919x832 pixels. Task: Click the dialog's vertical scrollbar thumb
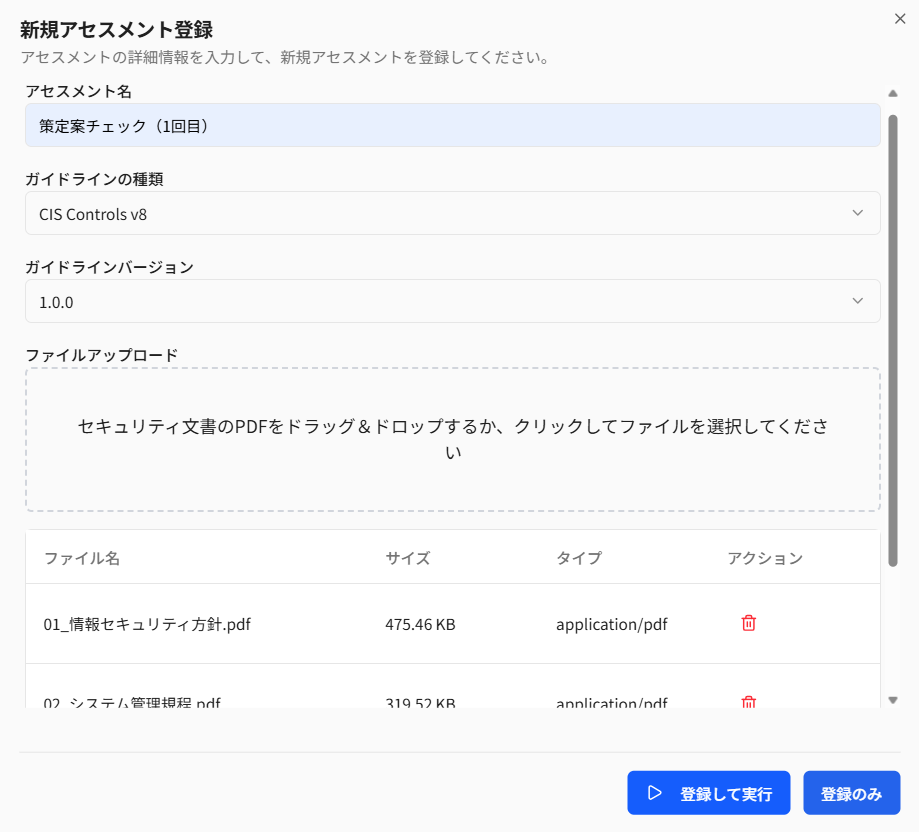[892, 340]
